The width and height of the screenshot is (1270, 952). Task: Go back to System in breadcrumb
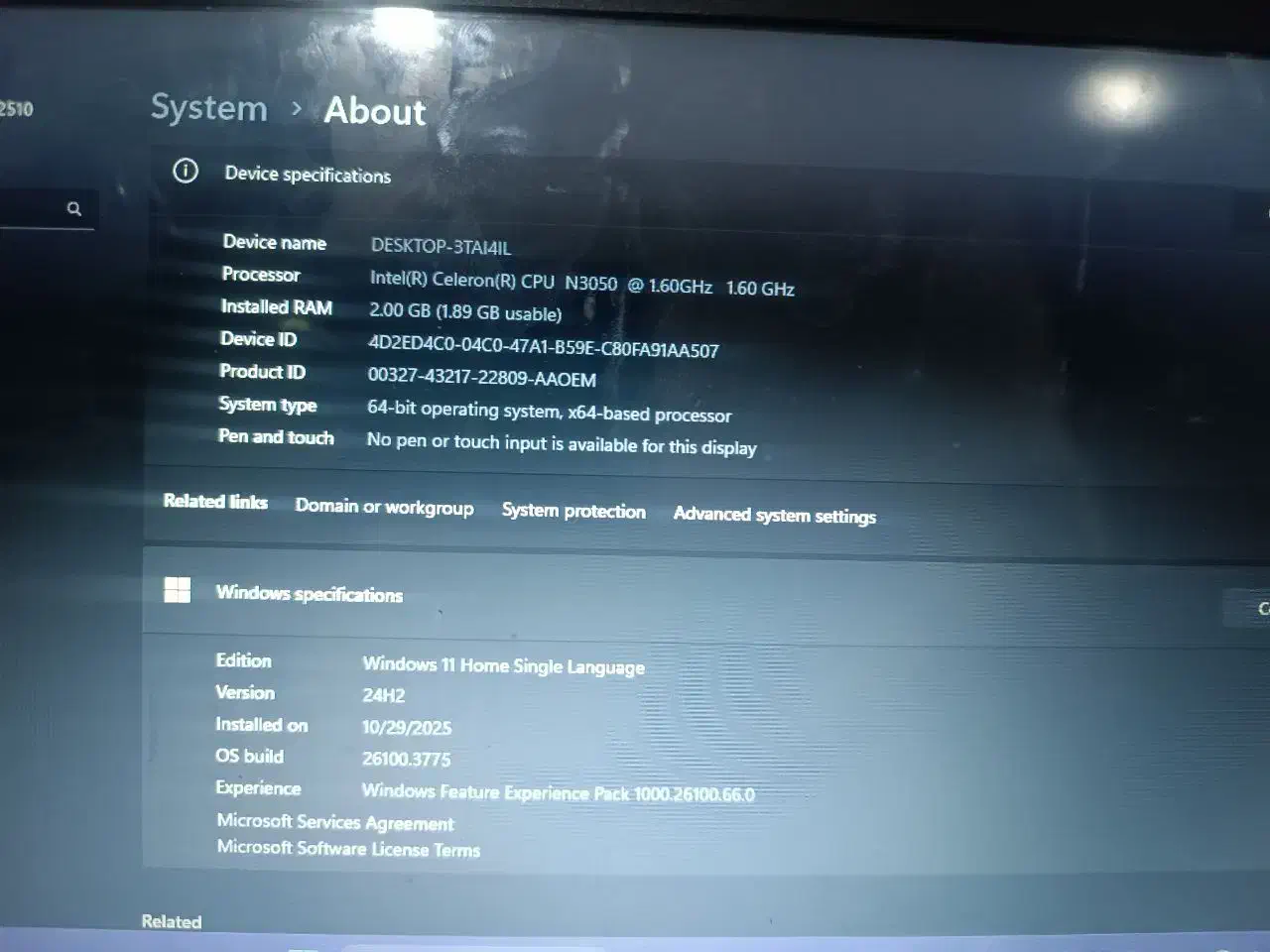click(x=209, y=108)
